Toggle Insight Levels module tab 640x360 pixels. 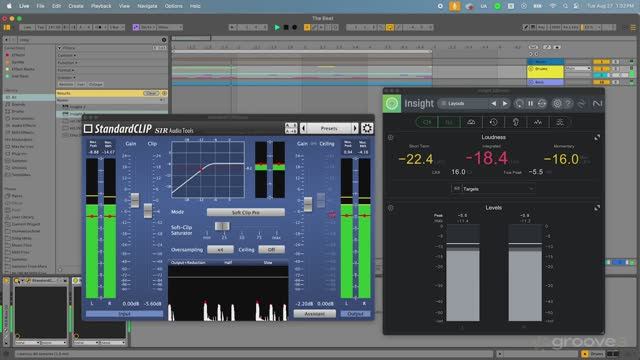point(449,122)
